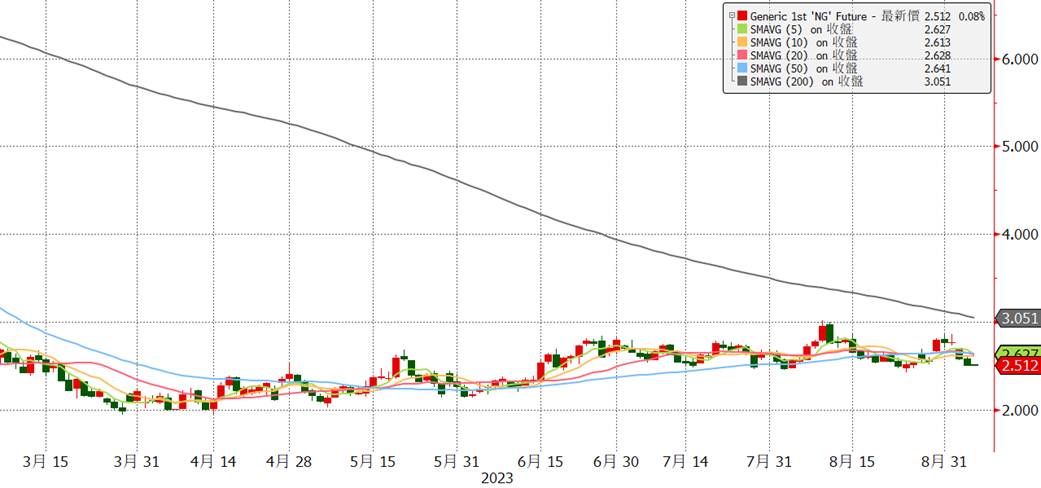Select the SMAVG (5) on 收盤 legend row

(x=801, y=29)
